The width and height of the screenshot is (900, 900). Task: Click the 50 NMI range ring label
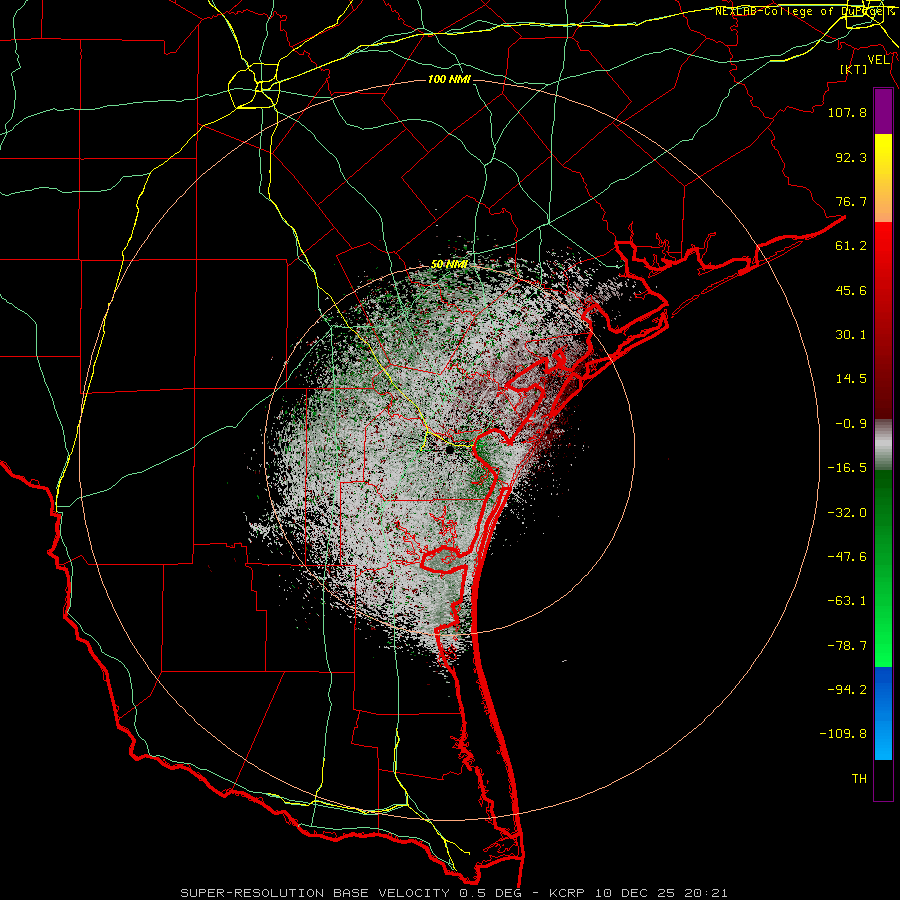coord(449,265)
